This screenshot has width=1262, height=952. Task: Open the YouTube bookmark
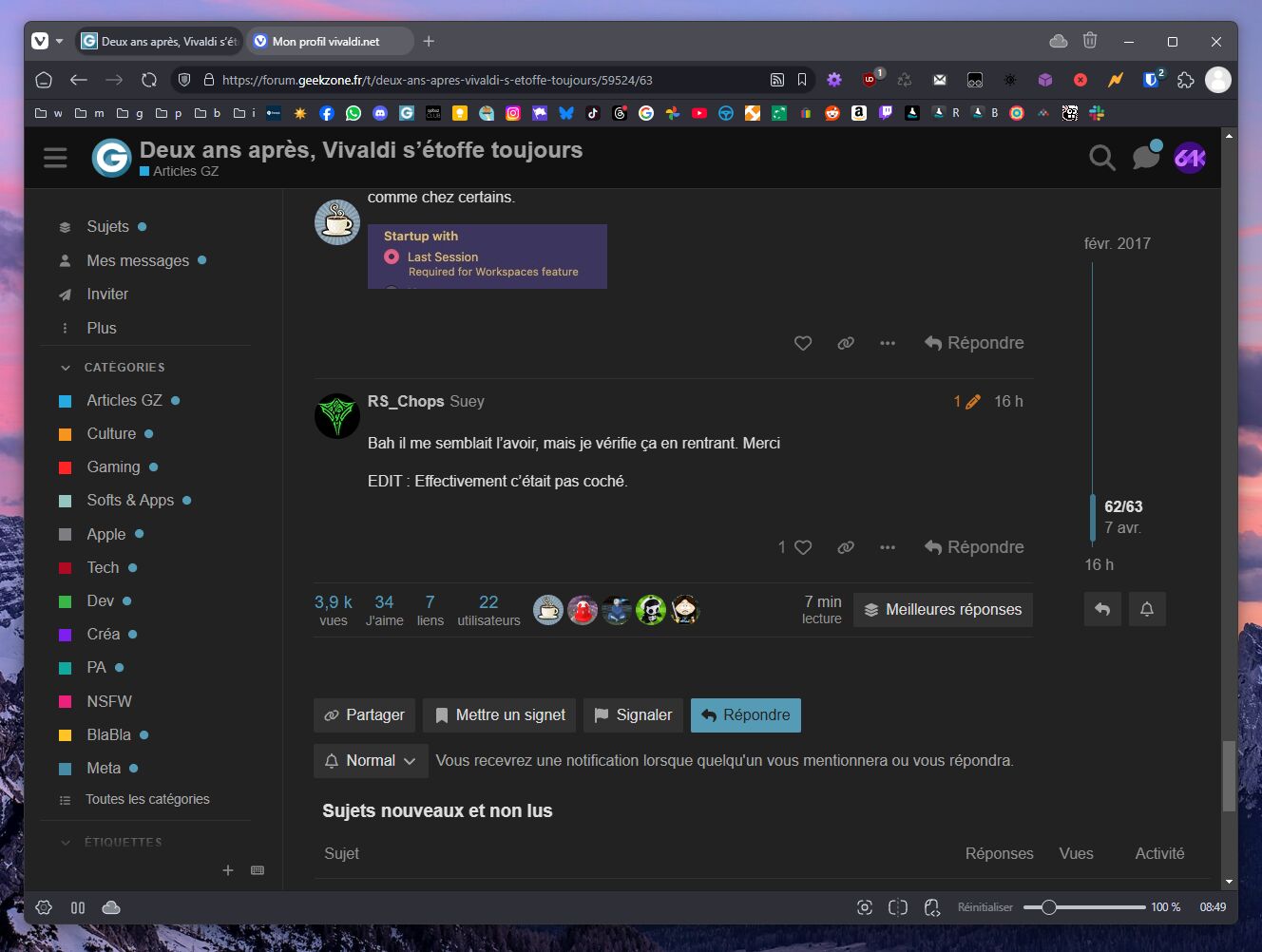tap(699, 113)
